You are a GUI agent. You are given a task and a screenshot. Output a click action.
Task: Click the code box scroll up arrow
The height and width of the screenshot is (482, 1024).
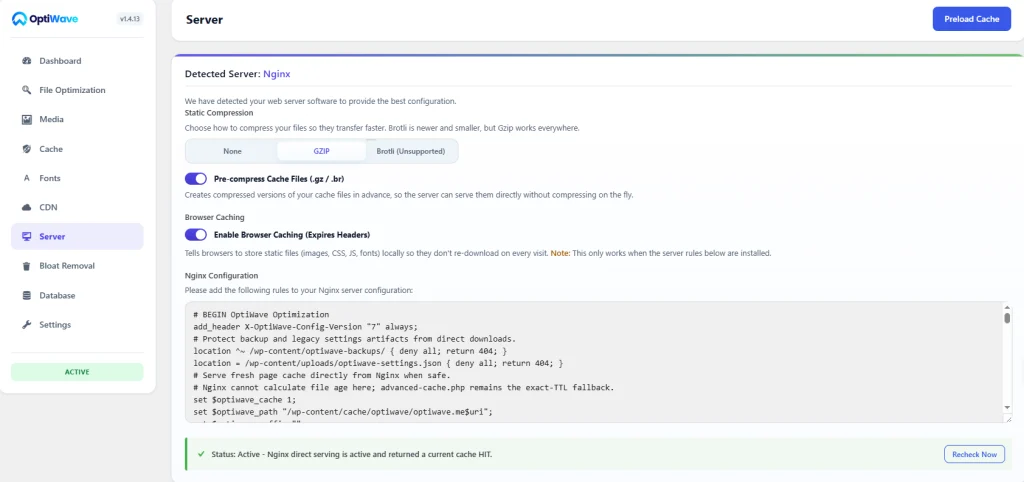point(1007,307)
